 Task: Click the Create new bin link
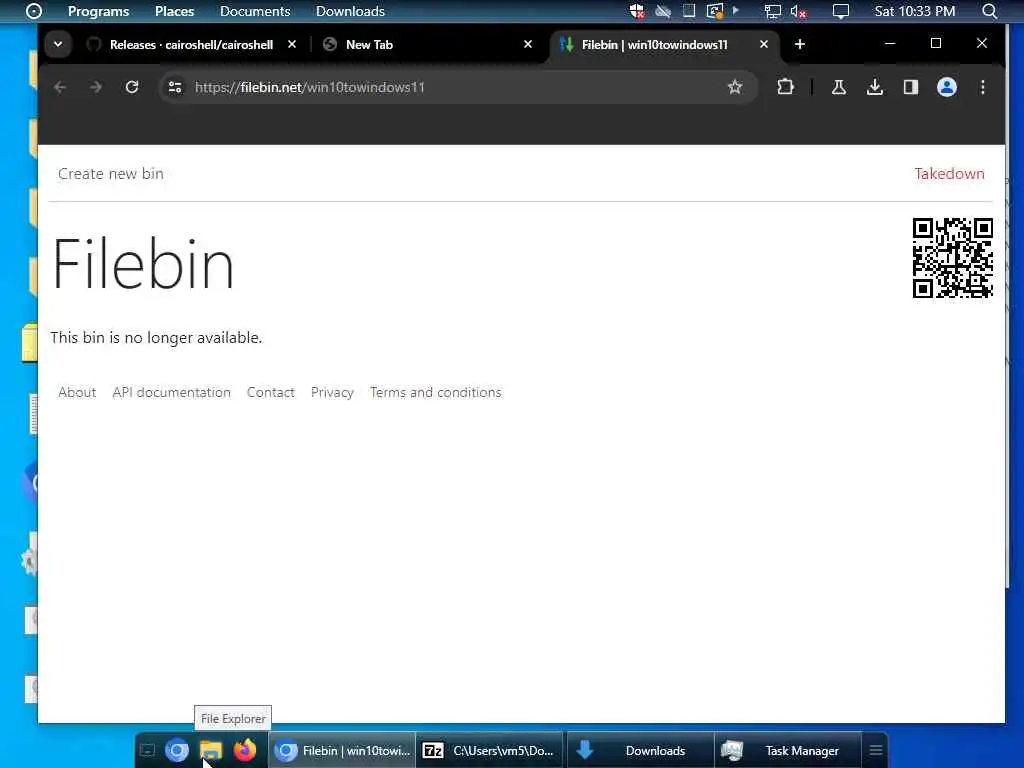pos(111,174)
